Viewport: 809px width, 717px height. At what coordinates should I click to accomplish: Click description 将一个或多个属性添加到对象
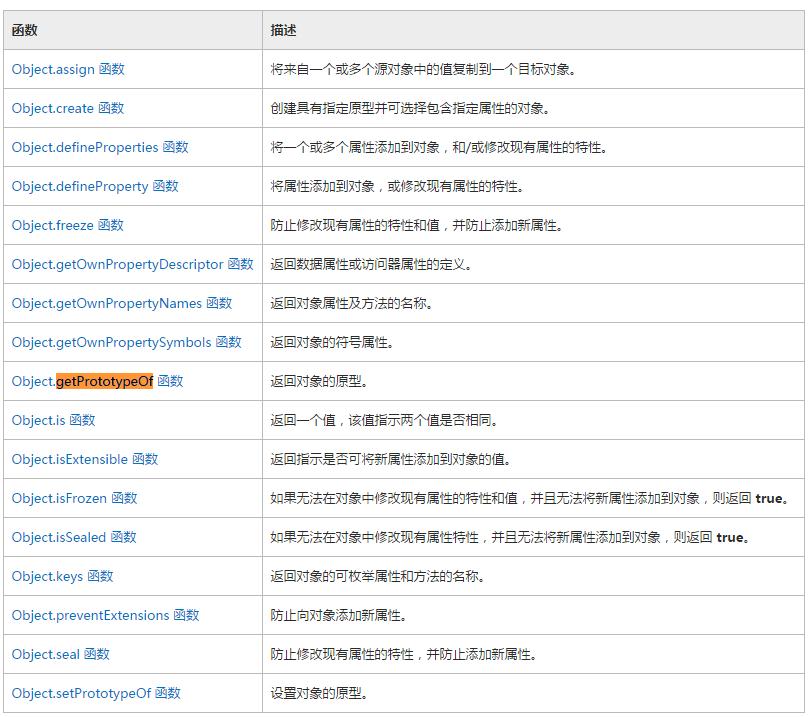439,148
